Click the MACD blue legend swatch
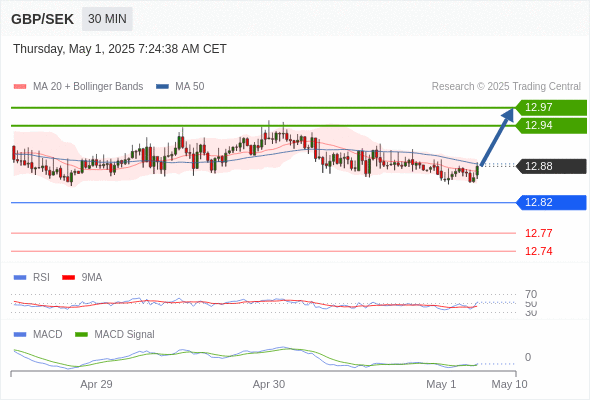This screenshot has height=400, width=590. tap(20, 335)
